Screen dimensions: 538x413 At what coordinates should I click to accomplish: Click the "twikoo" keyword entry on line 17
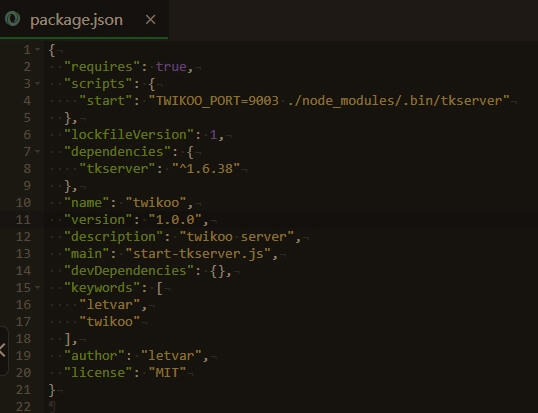[110, 321]
